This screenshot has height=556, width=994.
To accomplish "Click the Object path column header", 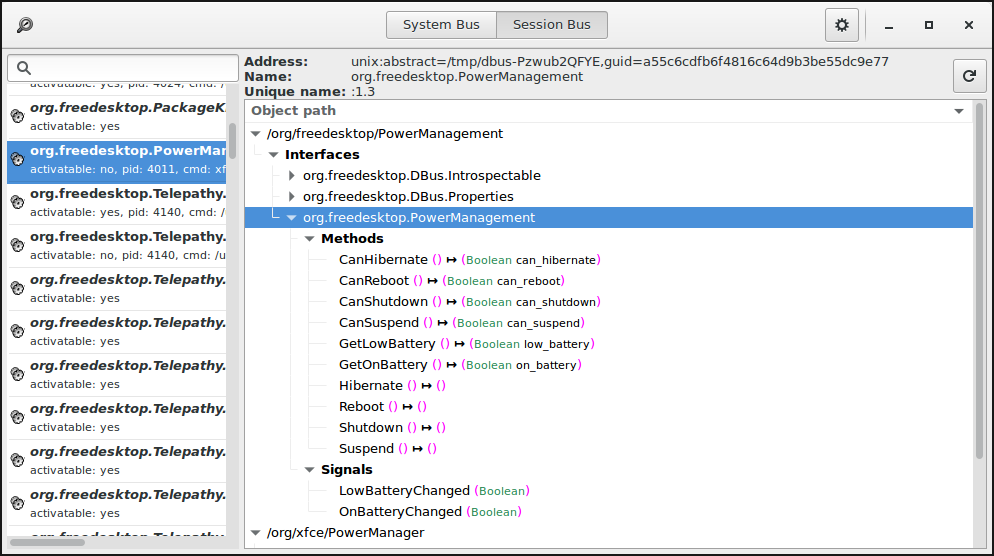I will click(x=600, y=111).
